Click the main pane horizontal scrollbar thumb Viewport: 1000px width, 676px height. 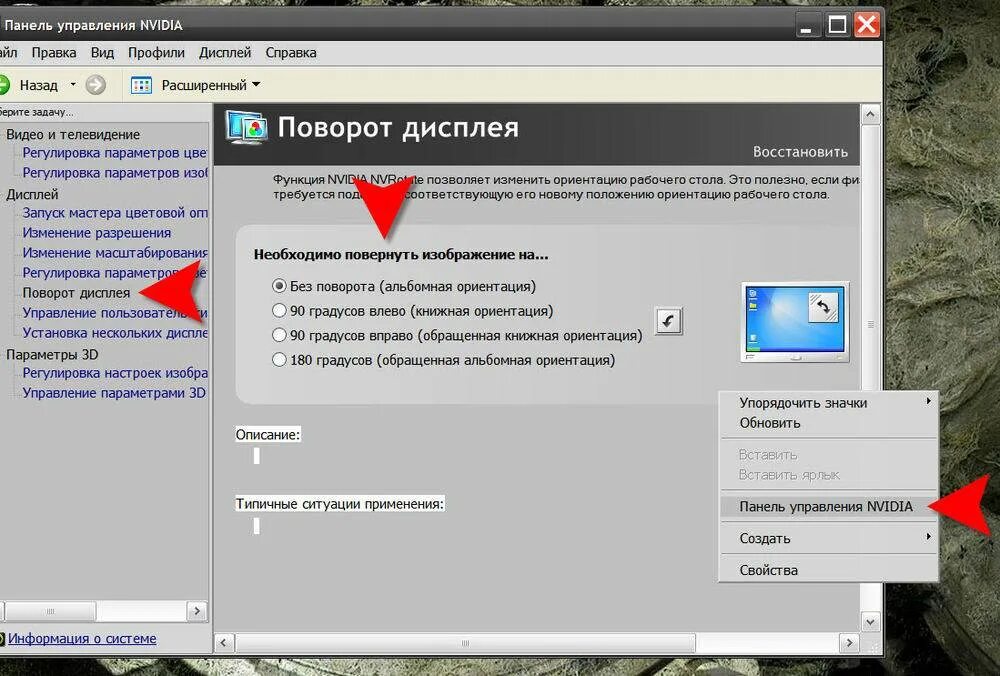(464, 642)
